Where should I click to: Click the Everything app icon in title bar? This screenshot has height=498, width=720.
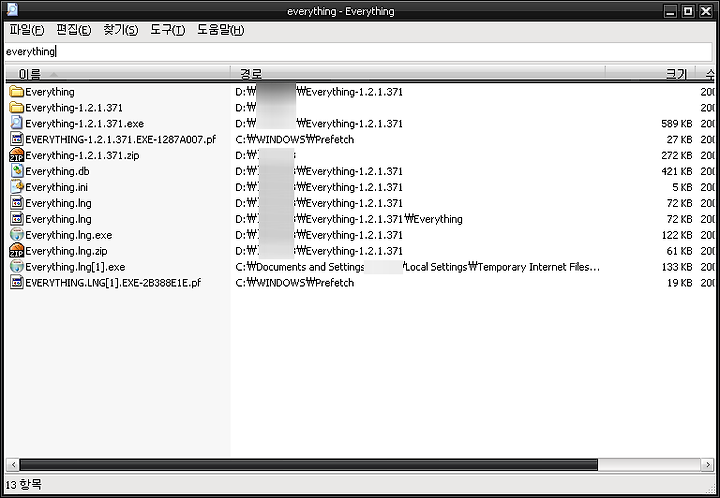tap(12, 10)
